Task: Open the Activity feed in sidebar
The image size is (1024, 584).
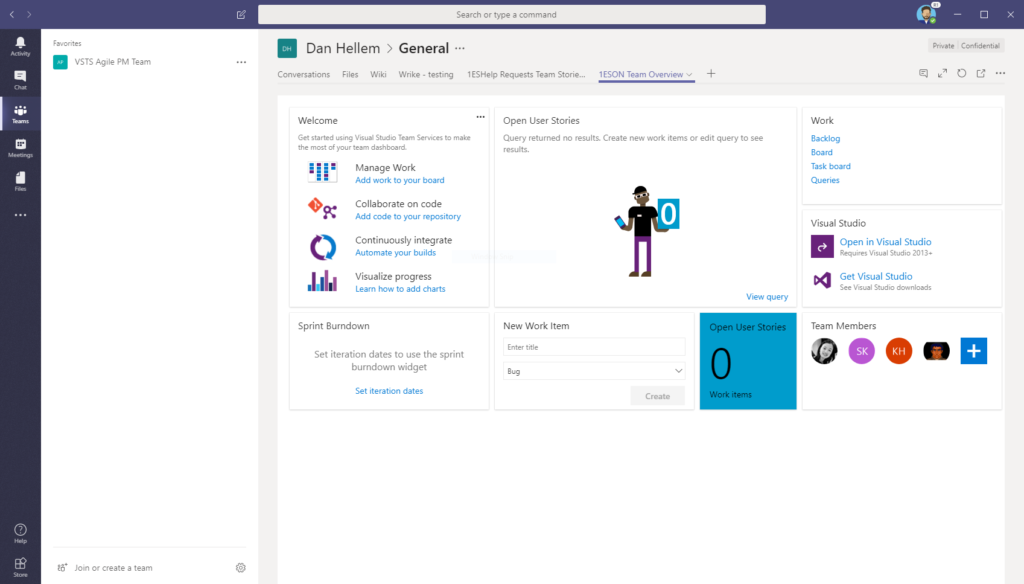Action: click(x=20, y=46)
